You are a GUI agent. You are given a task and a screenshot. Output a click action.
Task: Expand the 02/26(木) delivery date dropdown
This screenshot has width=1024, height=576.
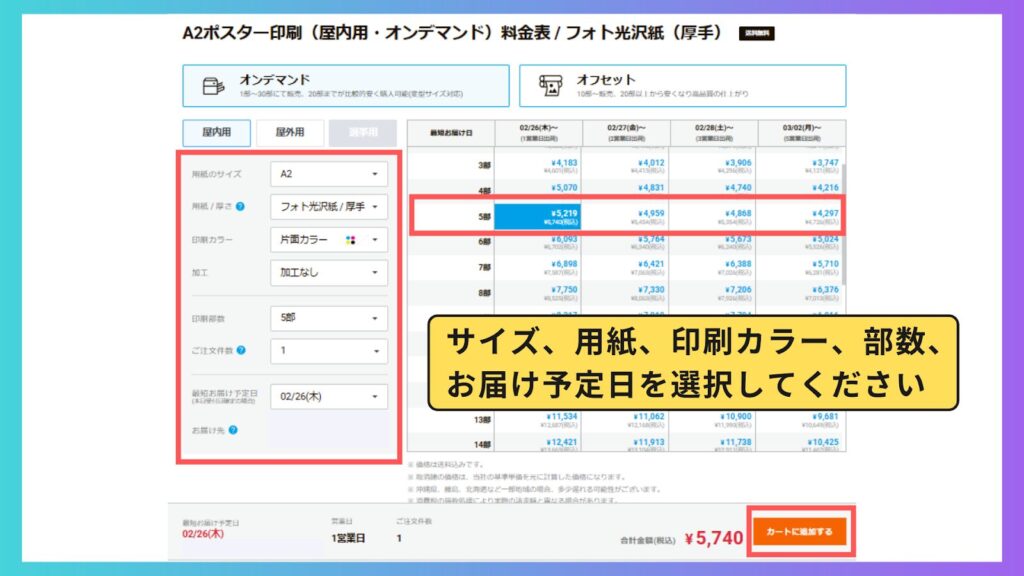328,397
